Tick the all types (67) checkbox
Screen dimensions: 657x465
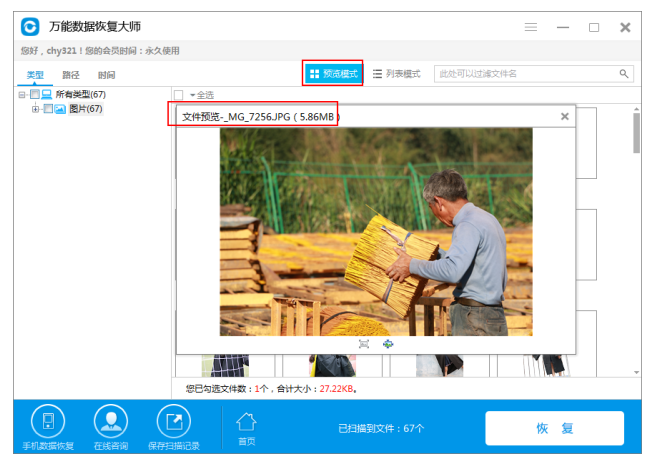[x=35, y=94]
